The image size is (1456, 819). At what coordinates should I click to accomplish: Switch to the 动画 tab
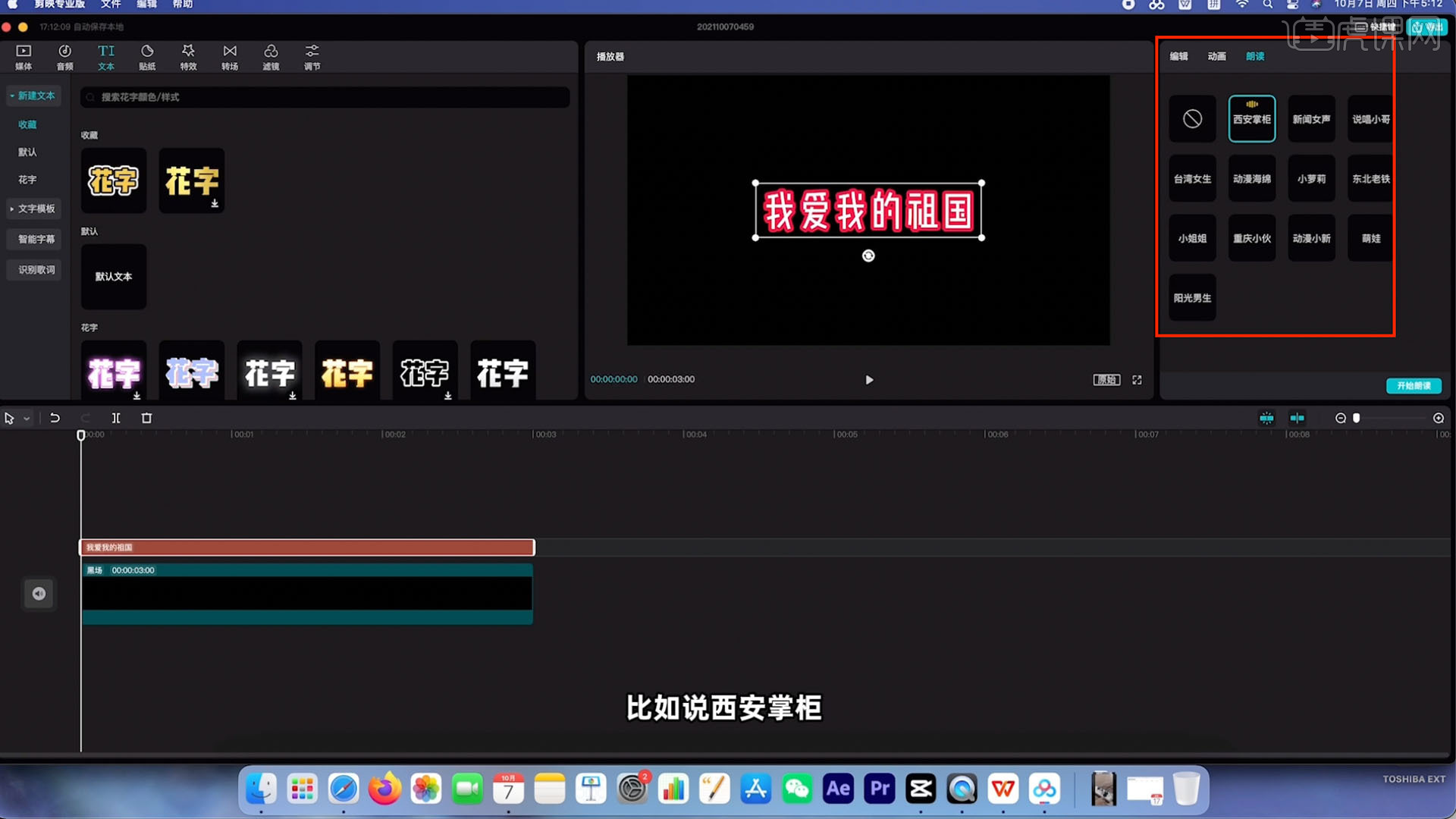point(1216,56)
